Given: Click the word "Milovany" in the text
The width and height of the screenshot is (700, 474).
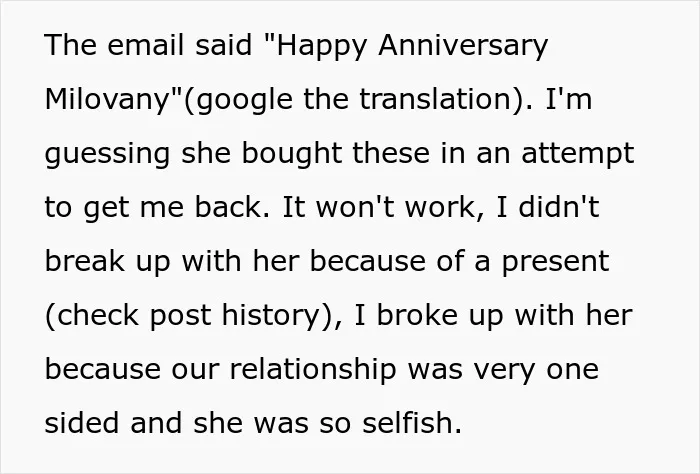Looking at the screenshot, I should [x=106, y=99].
